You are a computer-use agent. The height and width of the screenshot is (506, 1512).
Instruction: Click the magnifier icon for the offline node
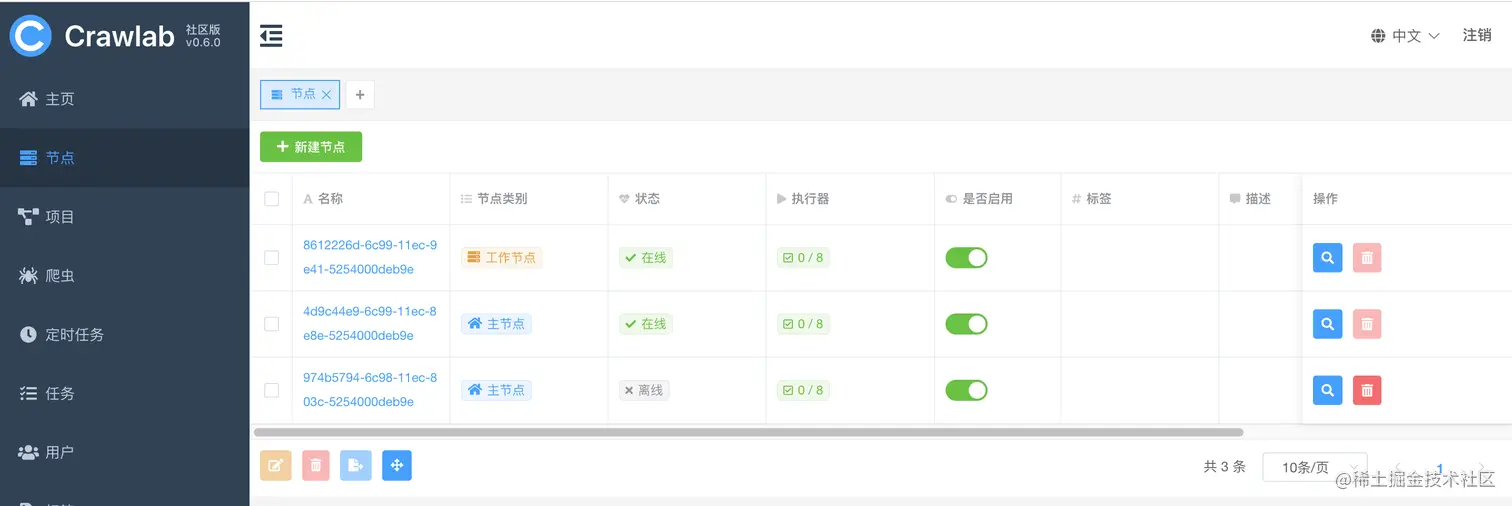1327,390
